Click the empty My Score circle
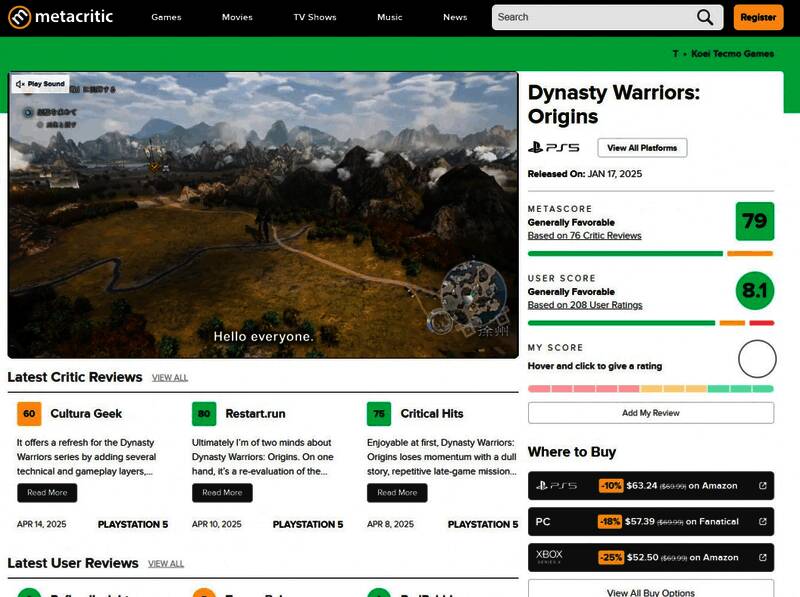This screenshot has width=800, height=597. click(756, 359)
